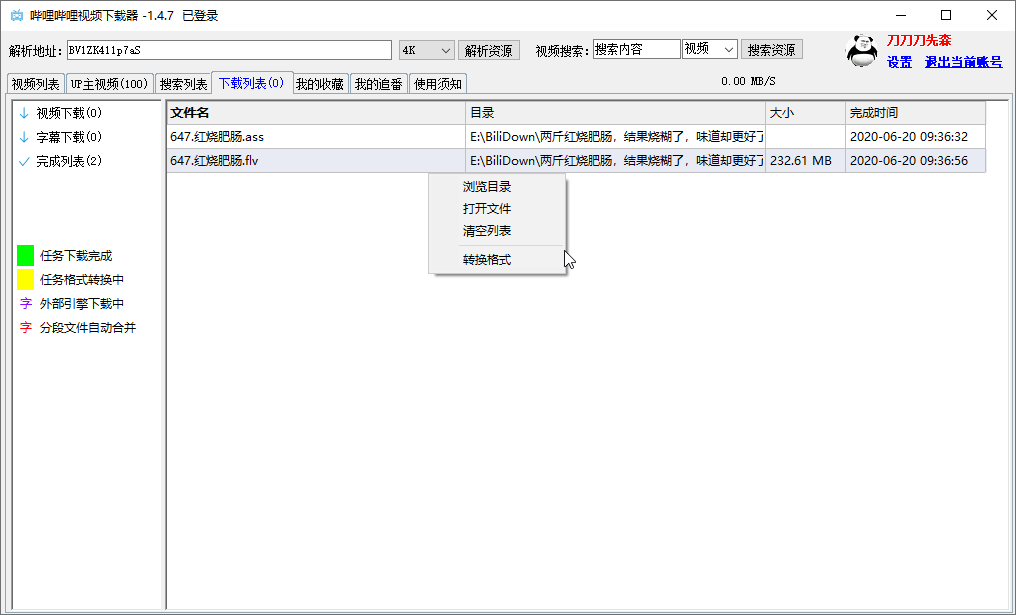Click the red 字 segment merge icon
Screen dimensions: 1016x615
(25, 327)
